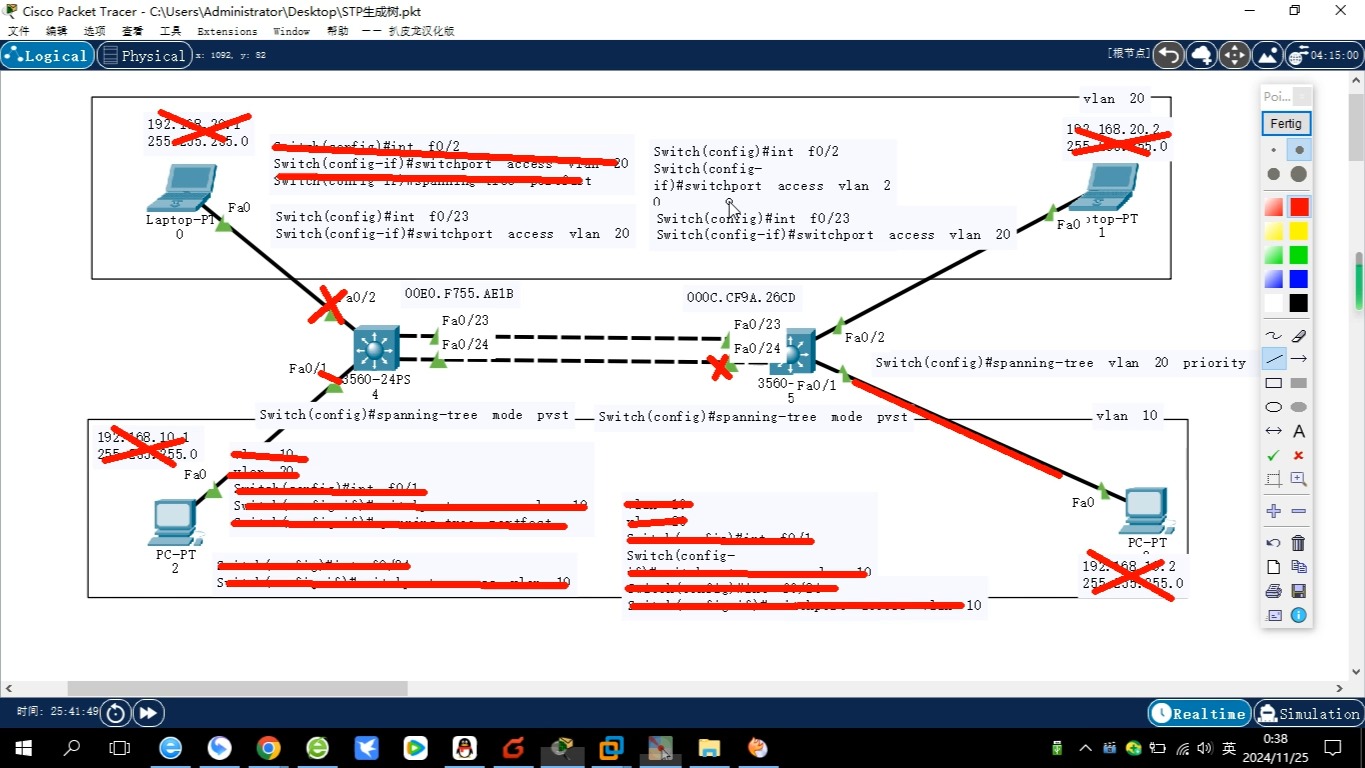Select the ellipse drawing tool

(1273, 407)
